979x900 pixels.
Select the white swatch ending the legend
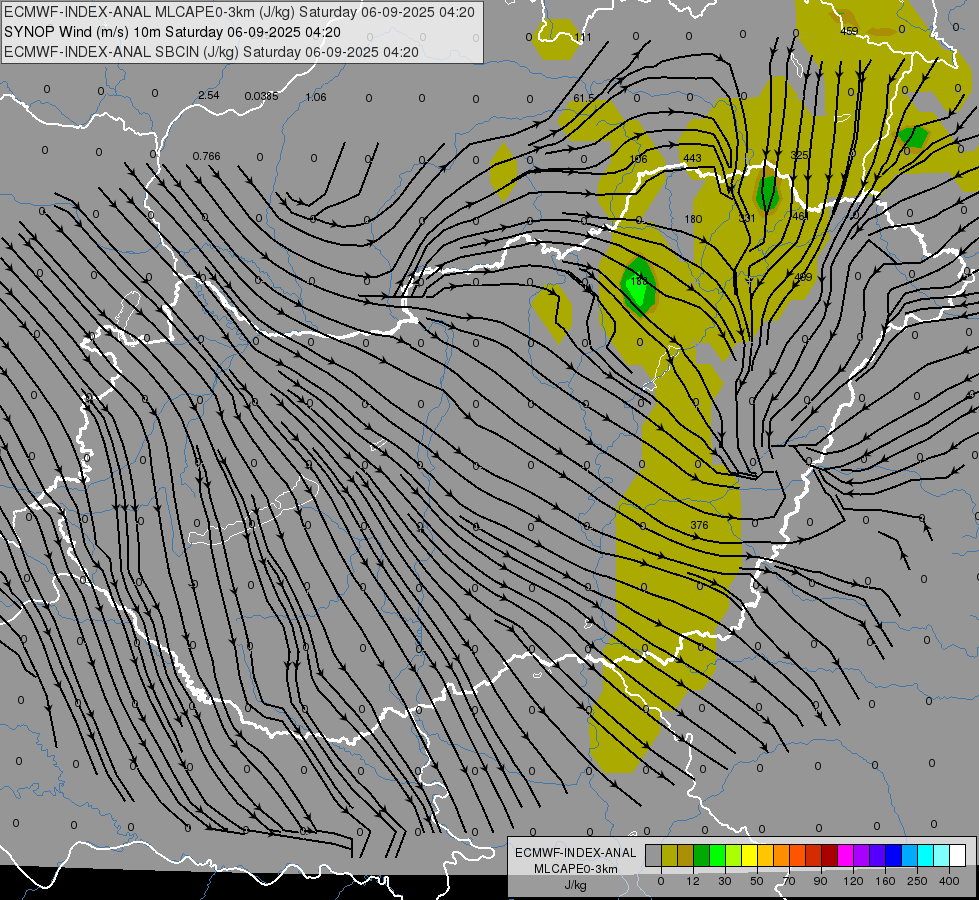point(958,855)
